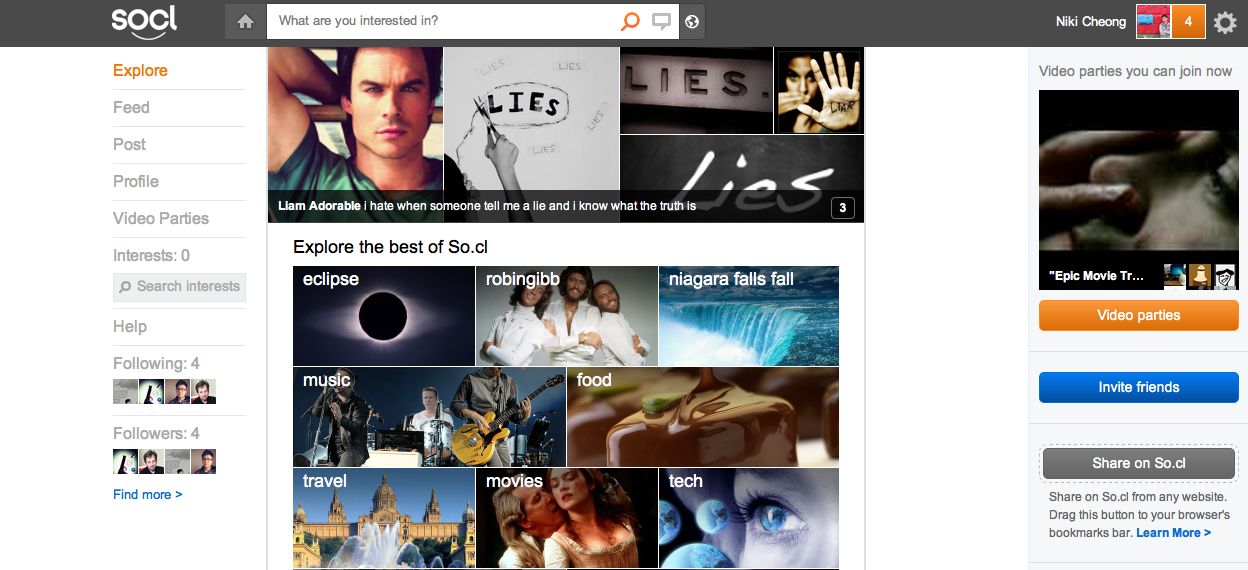Open the Feed menu item
This screenshot has width=1248, height=570.
pyautogui.click(x=131, y=107)
